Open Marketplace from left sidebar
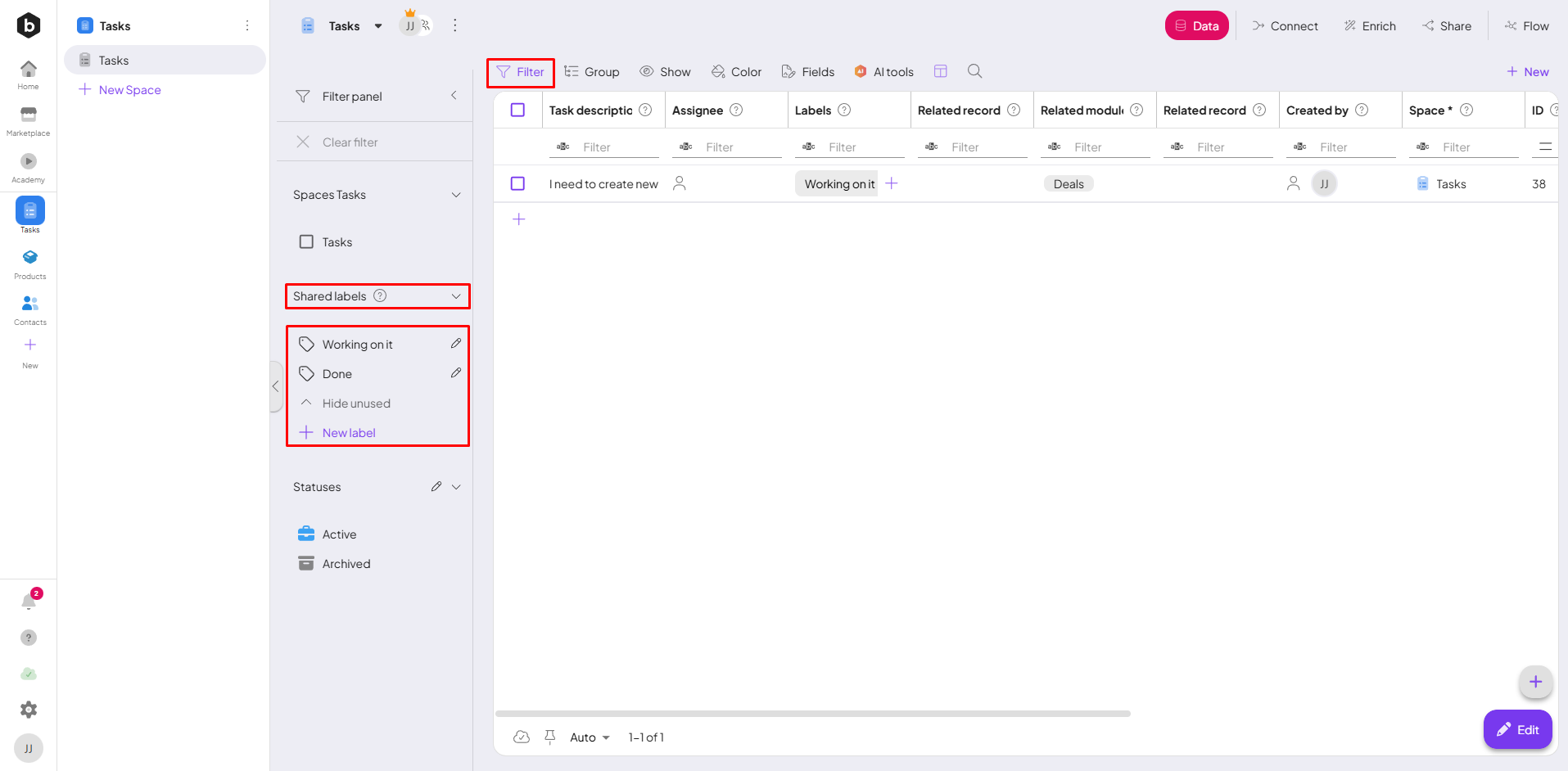Viewport: 1568px width, 771px height. [x=29, y=120]
